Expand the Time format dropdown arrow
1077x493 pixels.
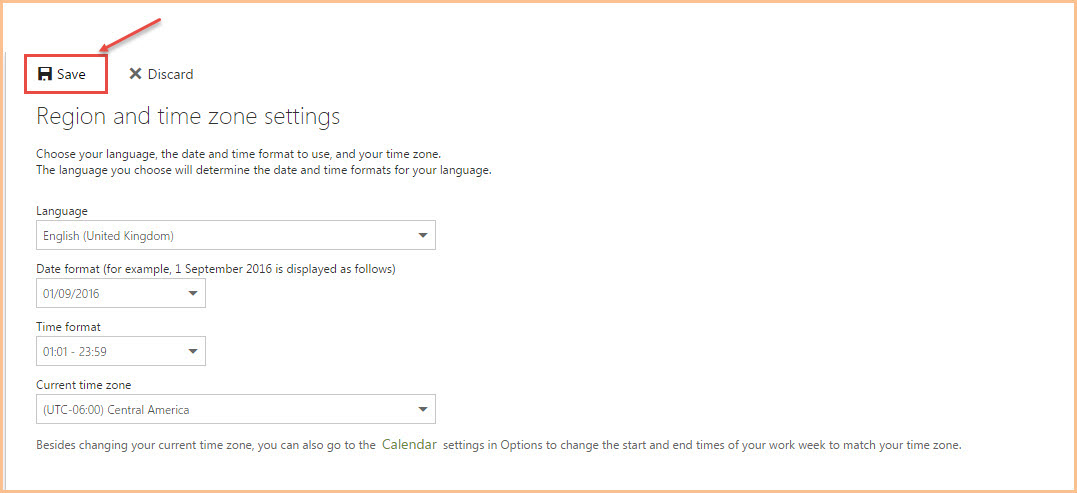192,352
